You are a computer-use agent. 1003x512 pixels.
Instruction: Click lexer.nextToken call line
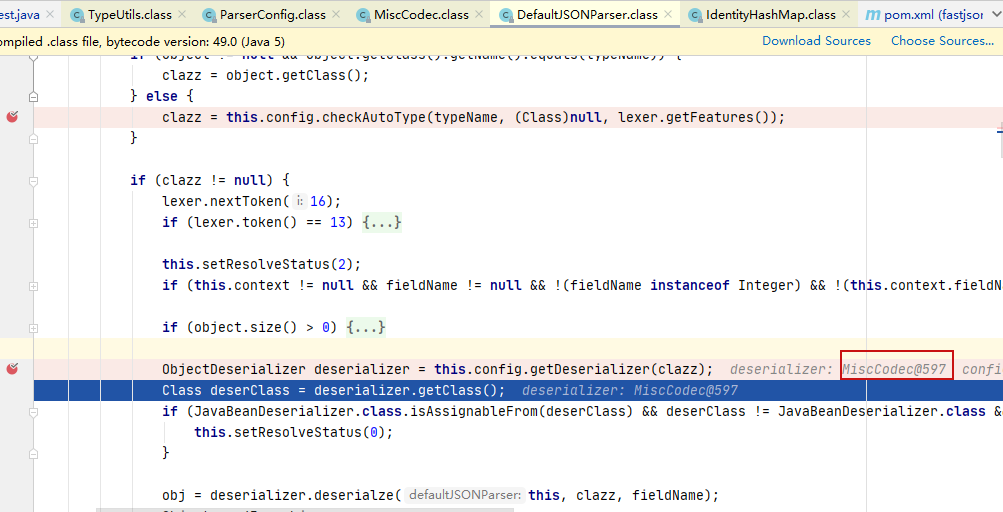[251, 202]
